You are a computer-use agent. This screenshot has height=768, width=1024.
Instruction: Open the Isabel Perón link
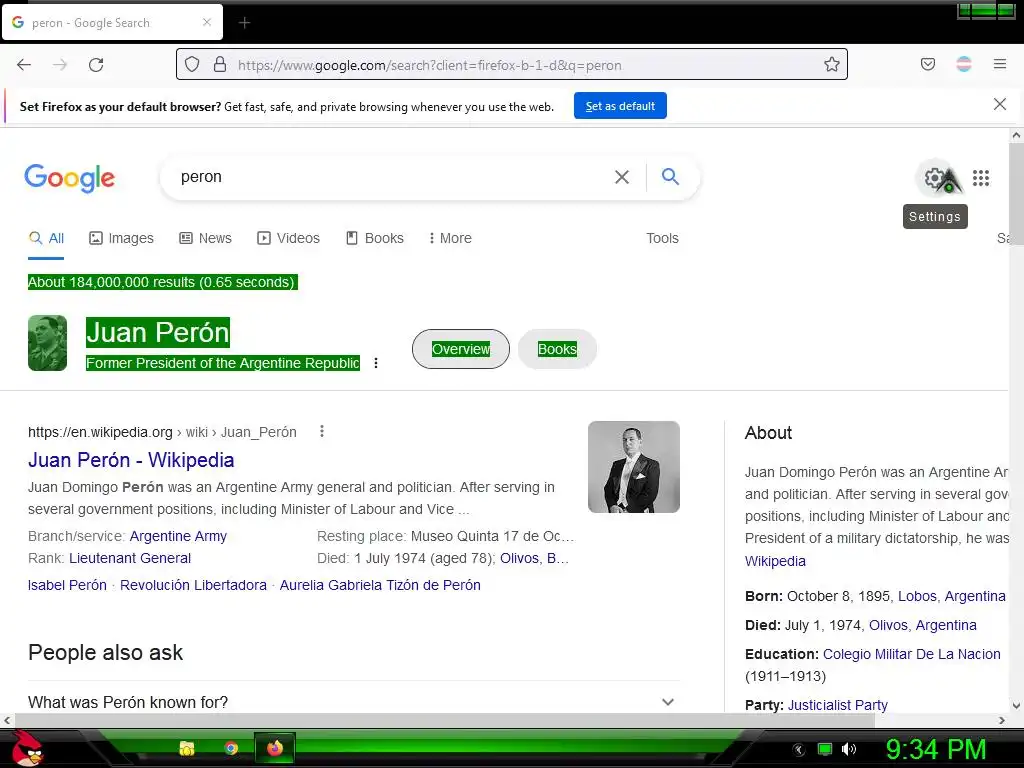coord(67,585)
